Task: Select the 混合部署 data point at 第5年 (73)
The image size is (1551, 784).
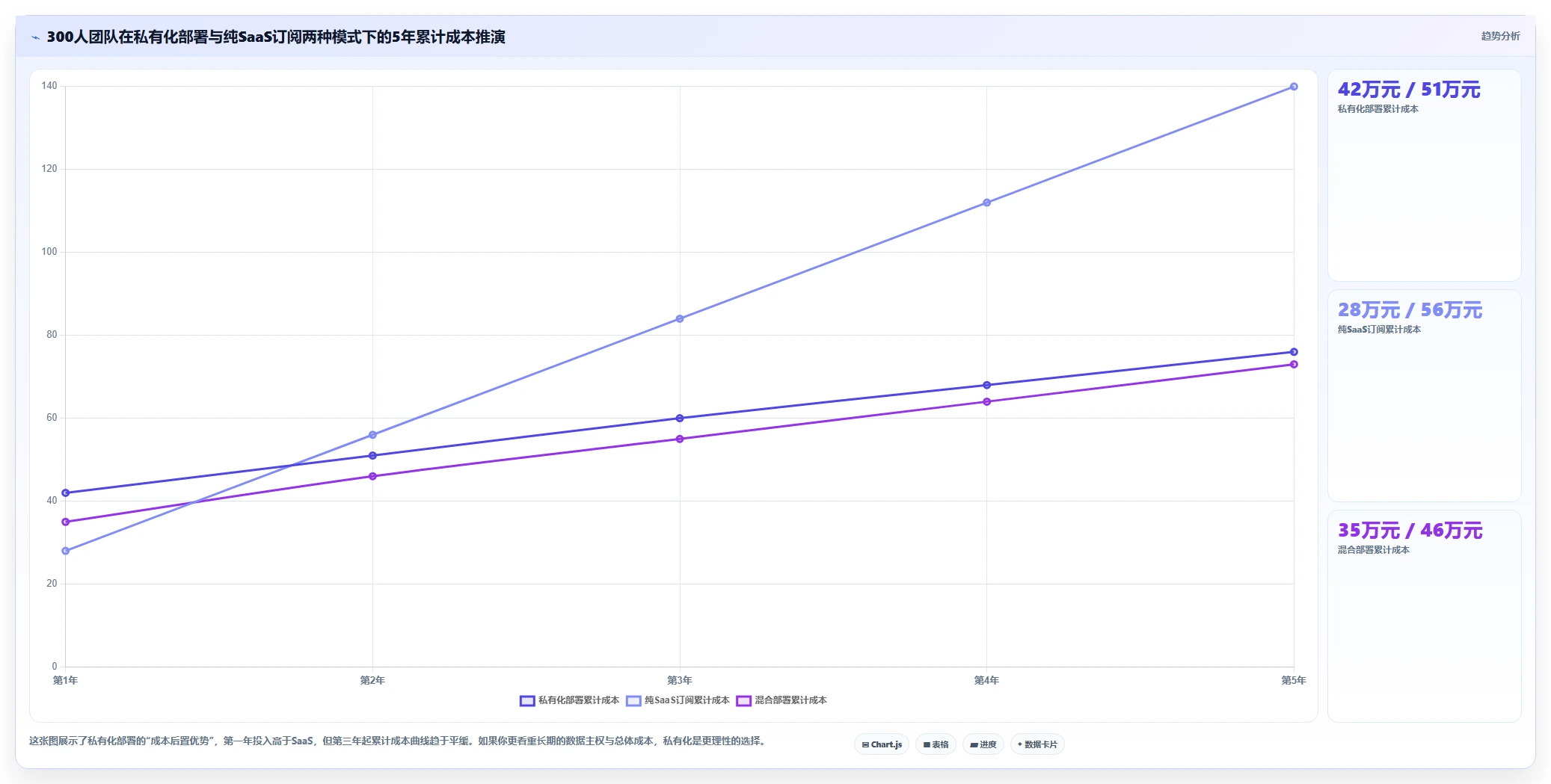Action: [x=1294, y=365]
